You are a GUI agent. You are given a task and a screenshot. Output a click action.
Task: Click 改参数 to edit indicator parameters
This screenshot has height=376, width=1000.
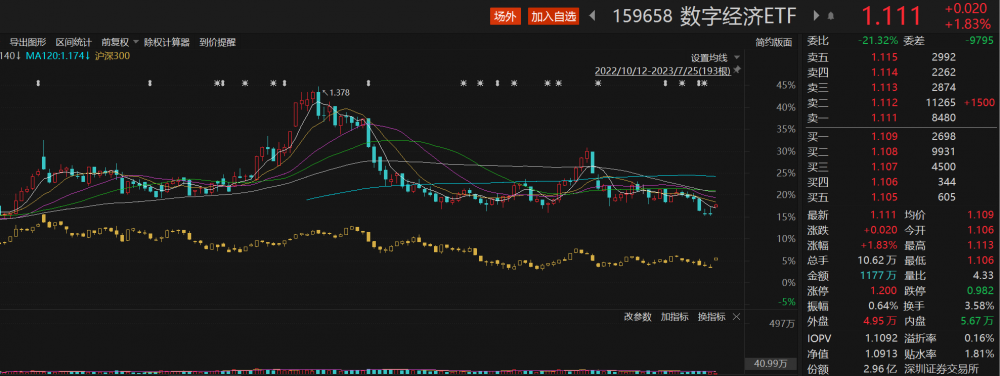point(637,317)
